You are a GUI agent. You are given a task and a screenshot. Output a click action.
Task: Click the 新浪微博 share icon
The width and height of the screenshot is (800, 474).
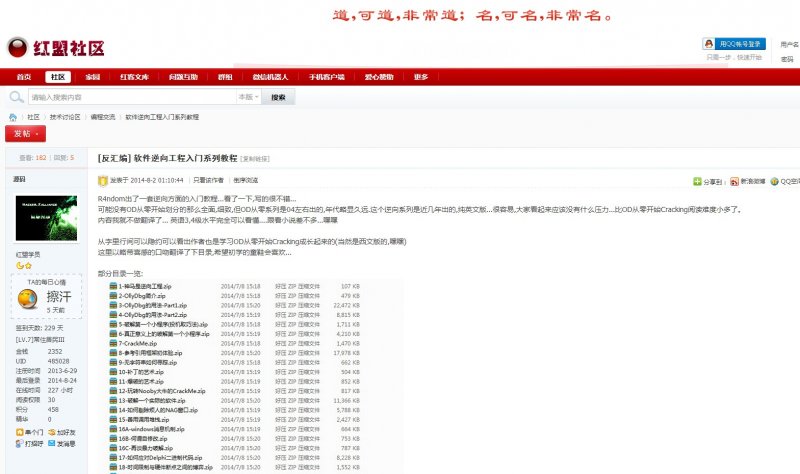[734, 182]
